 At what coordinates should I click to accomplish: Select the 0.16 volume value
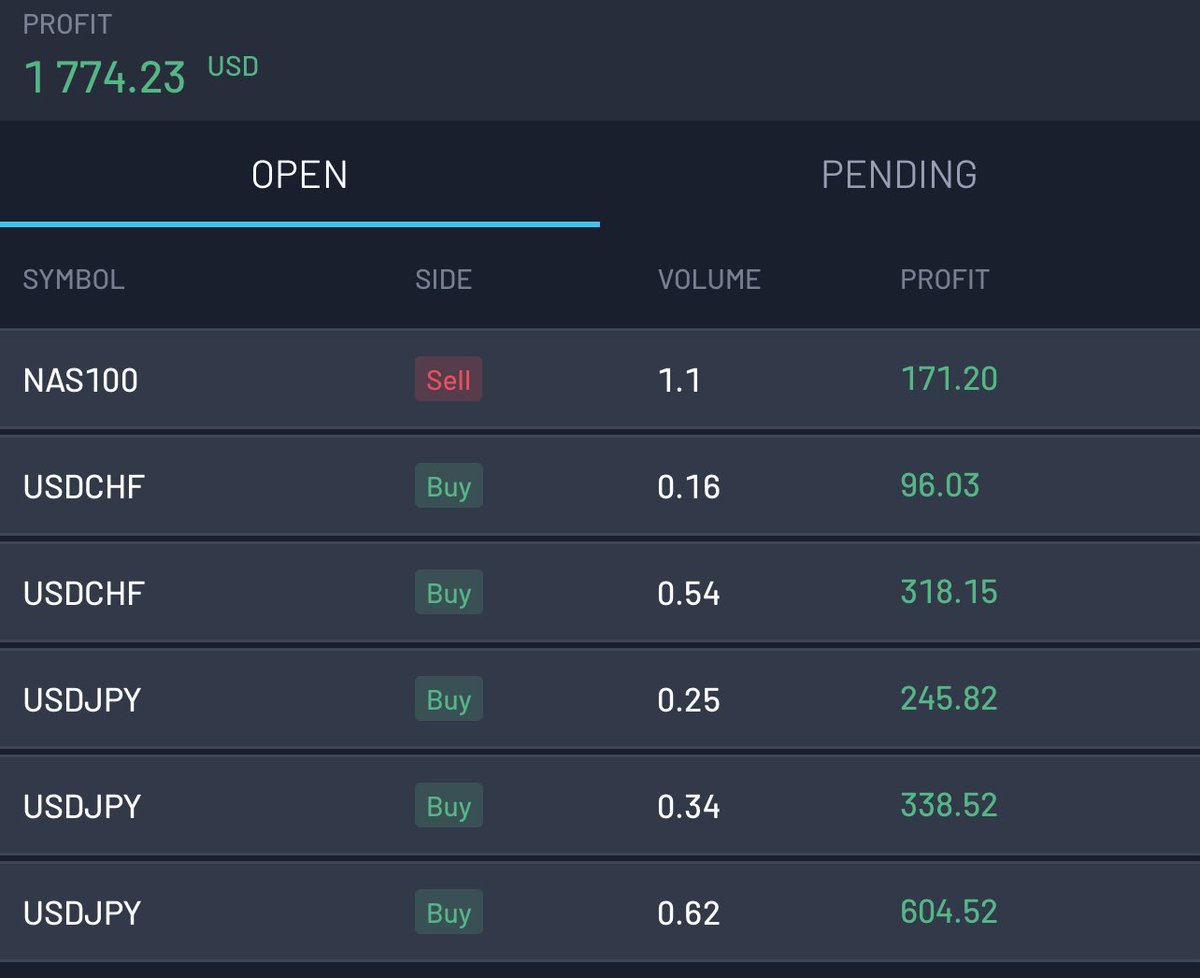689,487
